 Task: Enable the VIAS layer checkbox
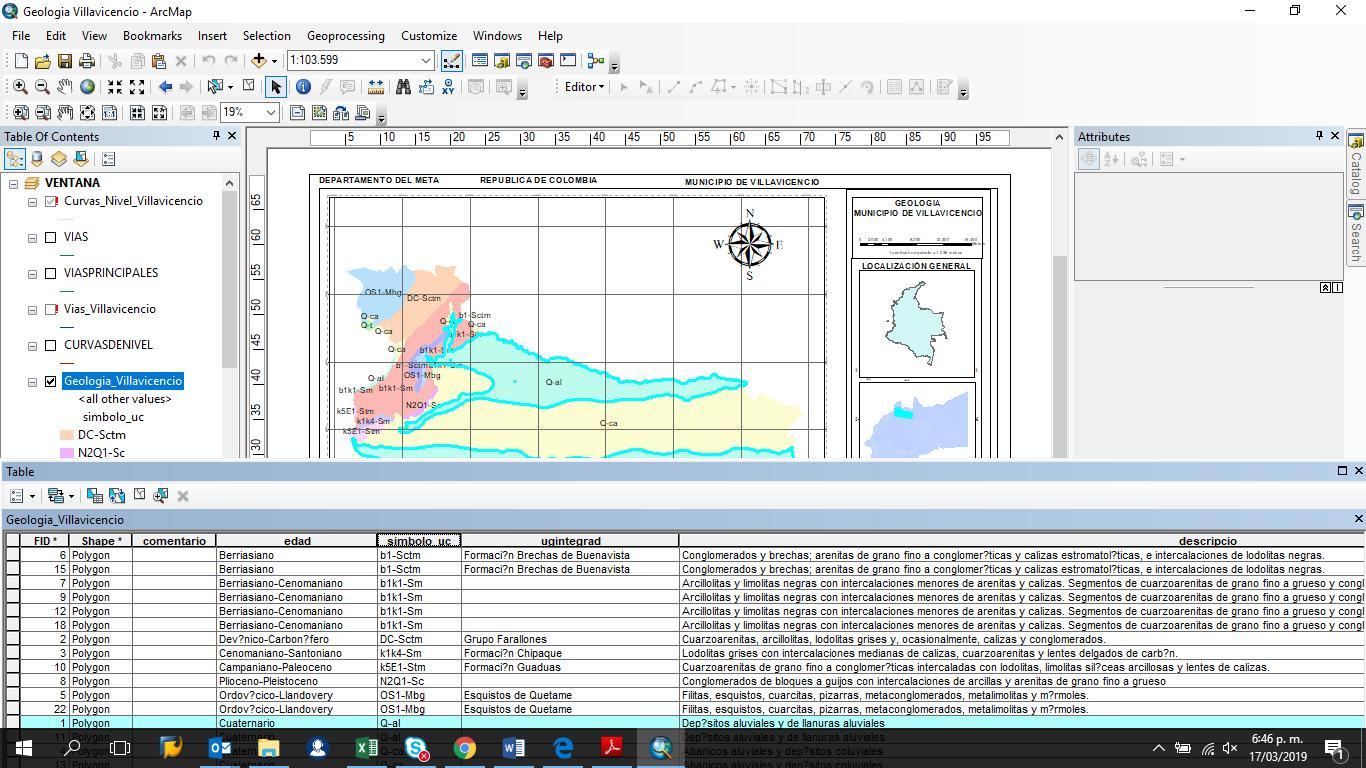51,237
